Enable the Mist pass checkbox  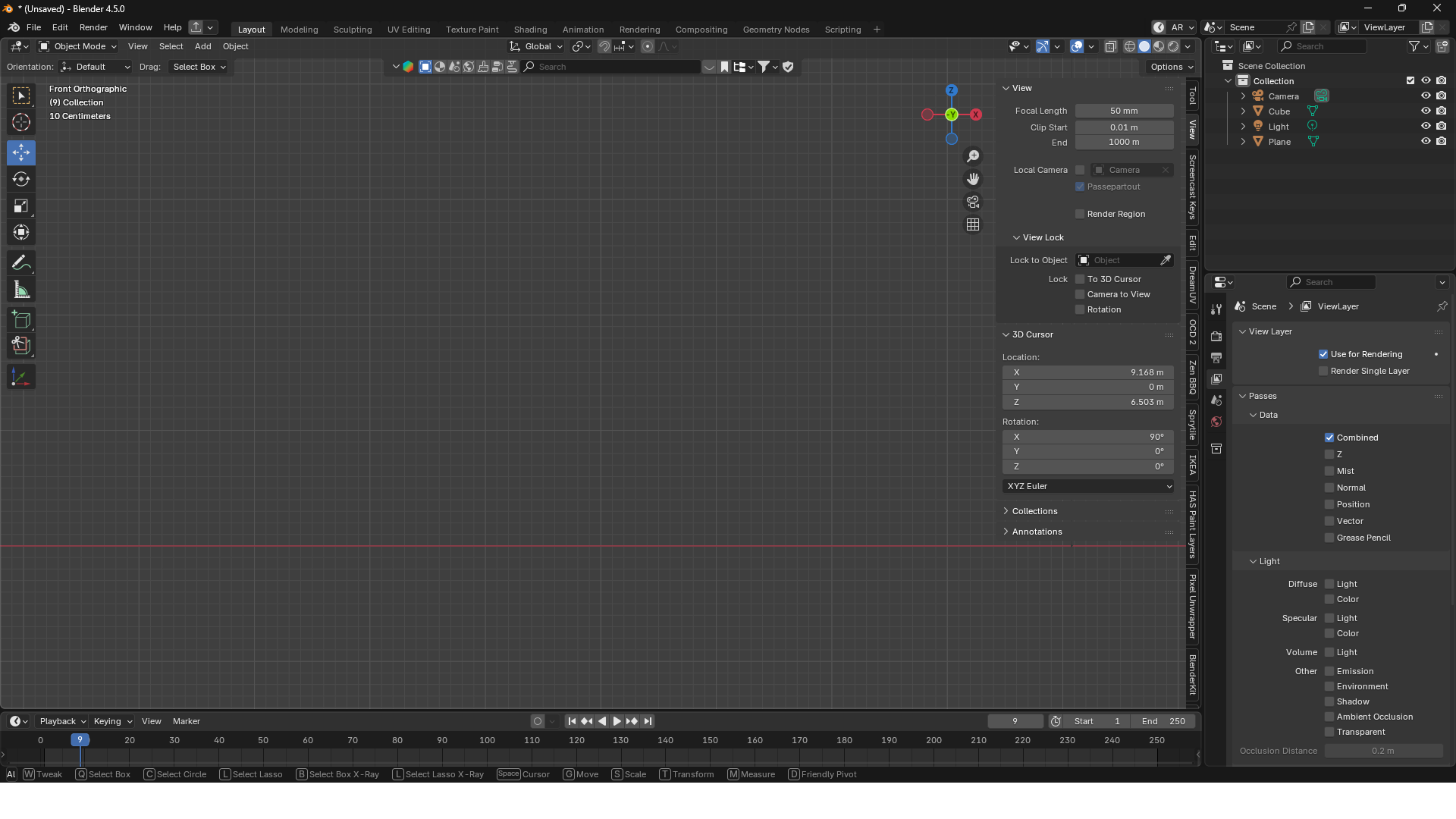coord(1329,471)
